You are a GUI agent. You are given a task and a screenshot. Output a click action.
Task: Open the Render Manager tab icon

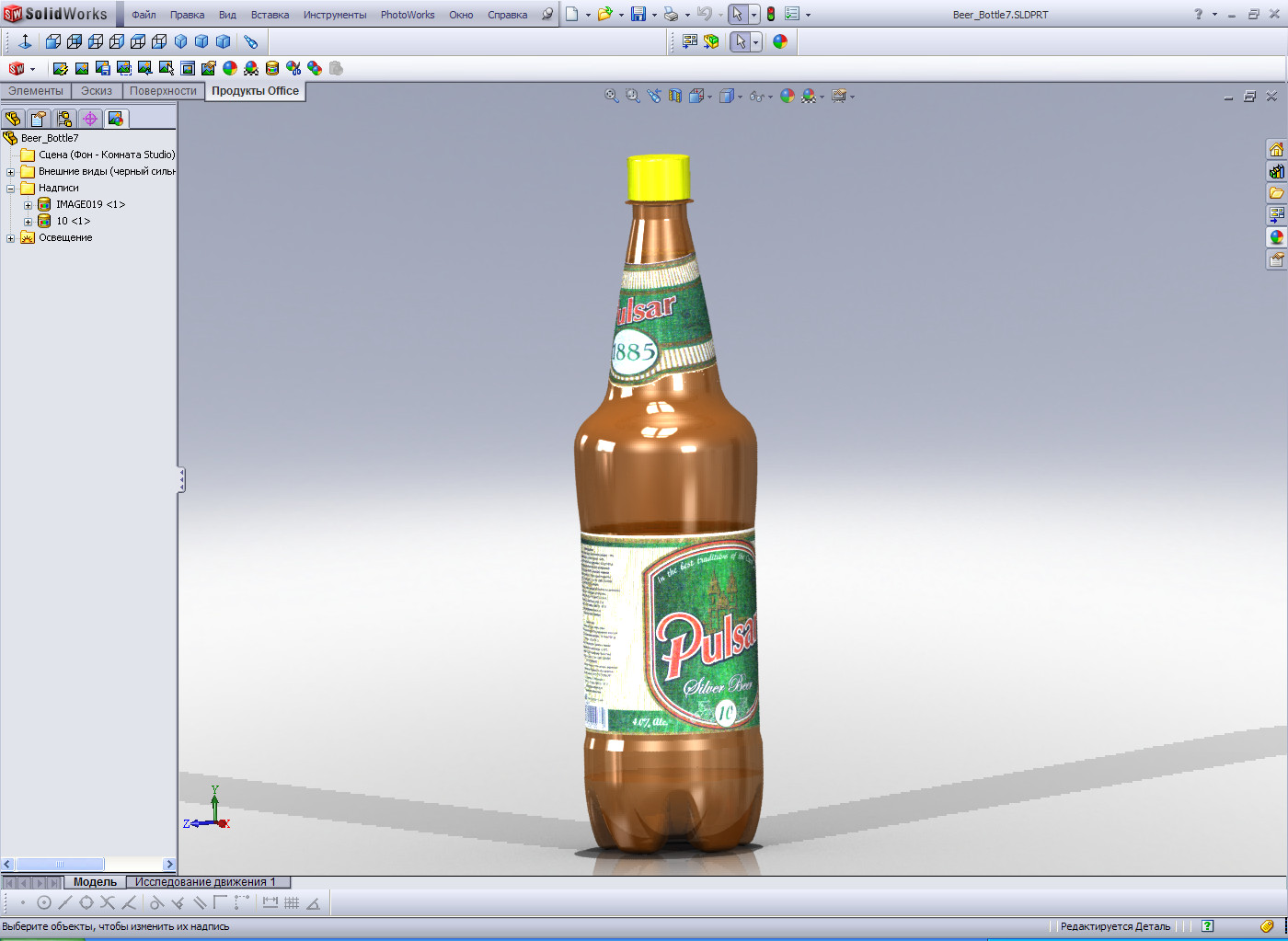point(116,119)
